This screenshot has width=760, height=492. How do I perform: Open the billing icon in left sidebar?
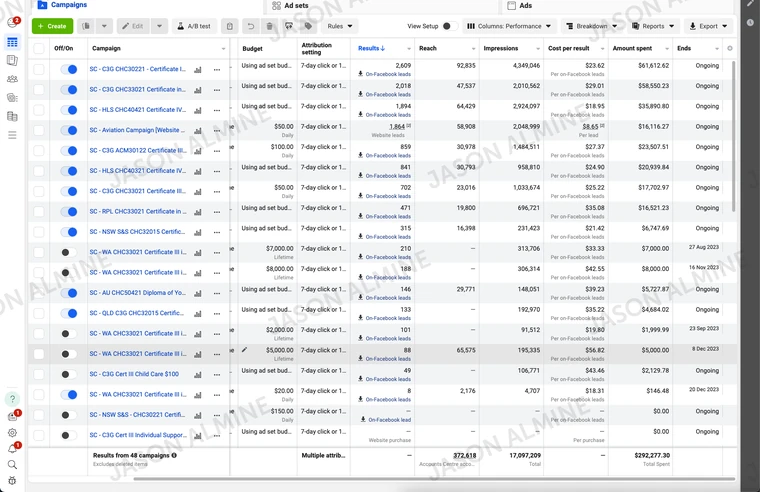click(13, 116)
